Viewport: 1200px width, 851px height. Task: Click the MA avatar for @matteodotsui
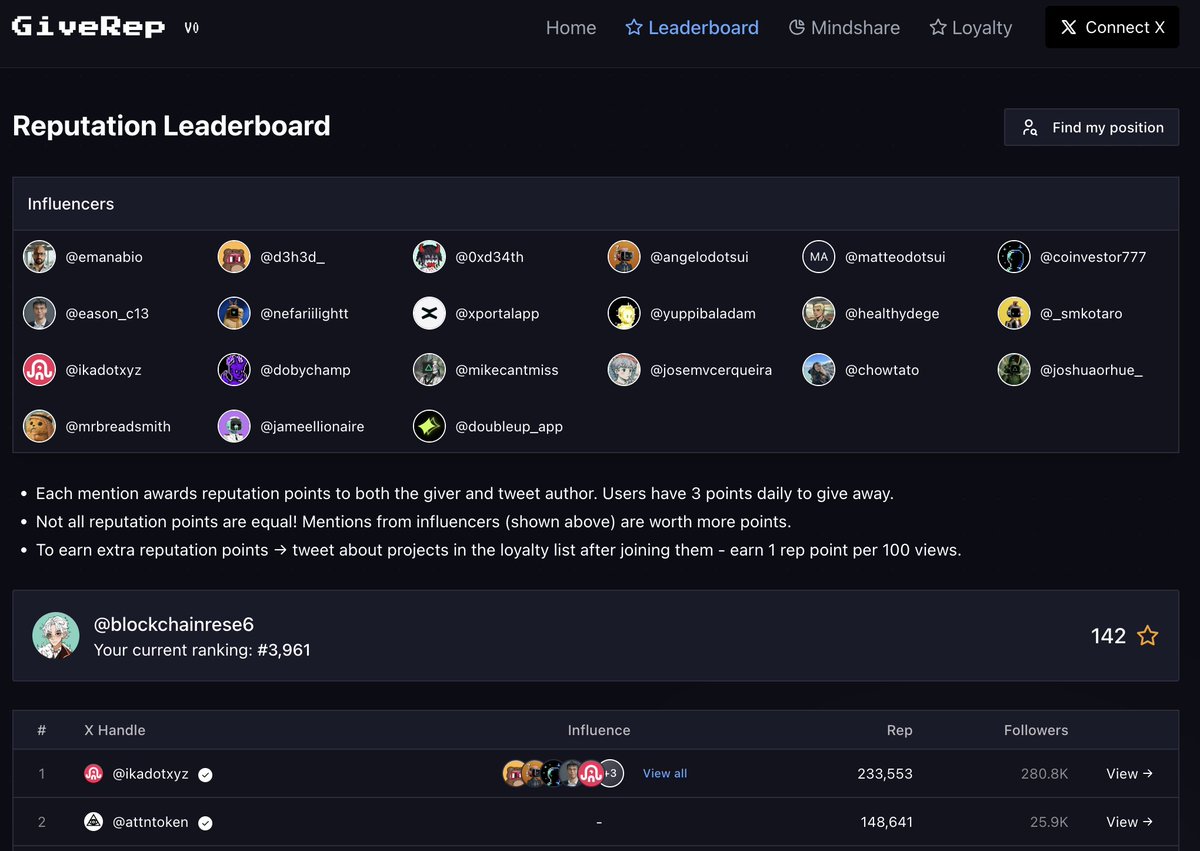[x=819, y=257]
